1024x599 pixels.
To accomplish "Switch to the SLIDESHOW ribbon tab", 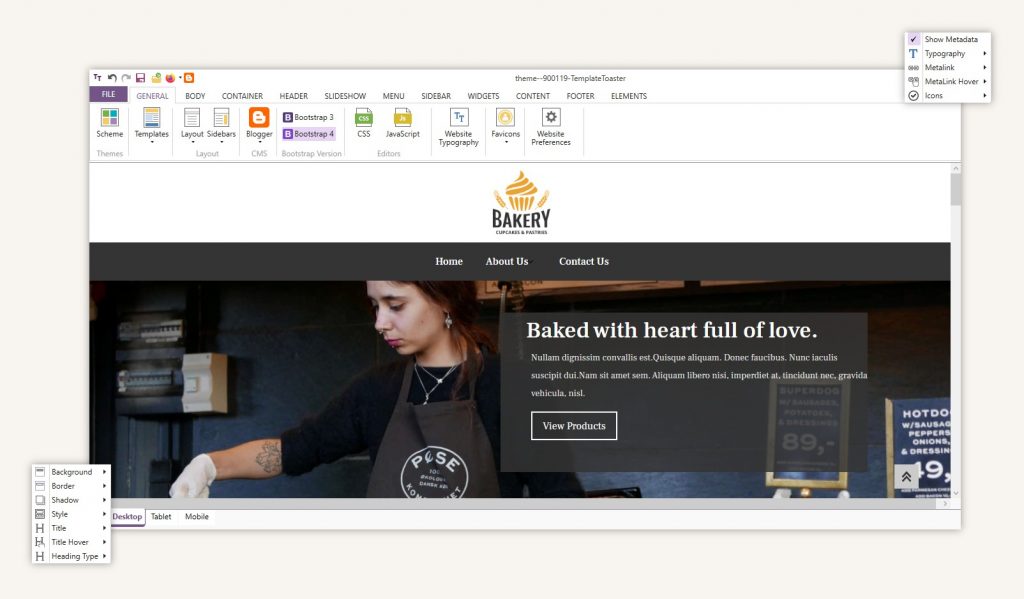I will click(x=345, y=96).
